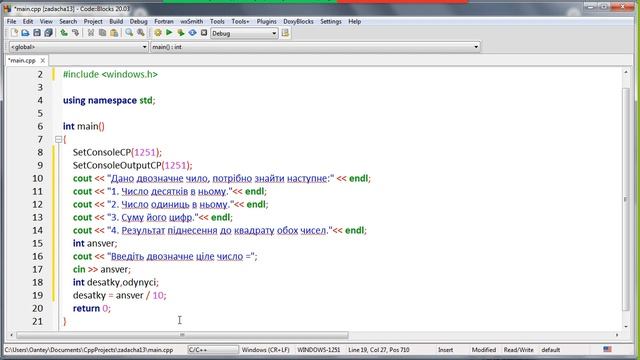Viewport: 640px width, 360px height.
Task: Click the Save all files icon
Action: point(48,33)
